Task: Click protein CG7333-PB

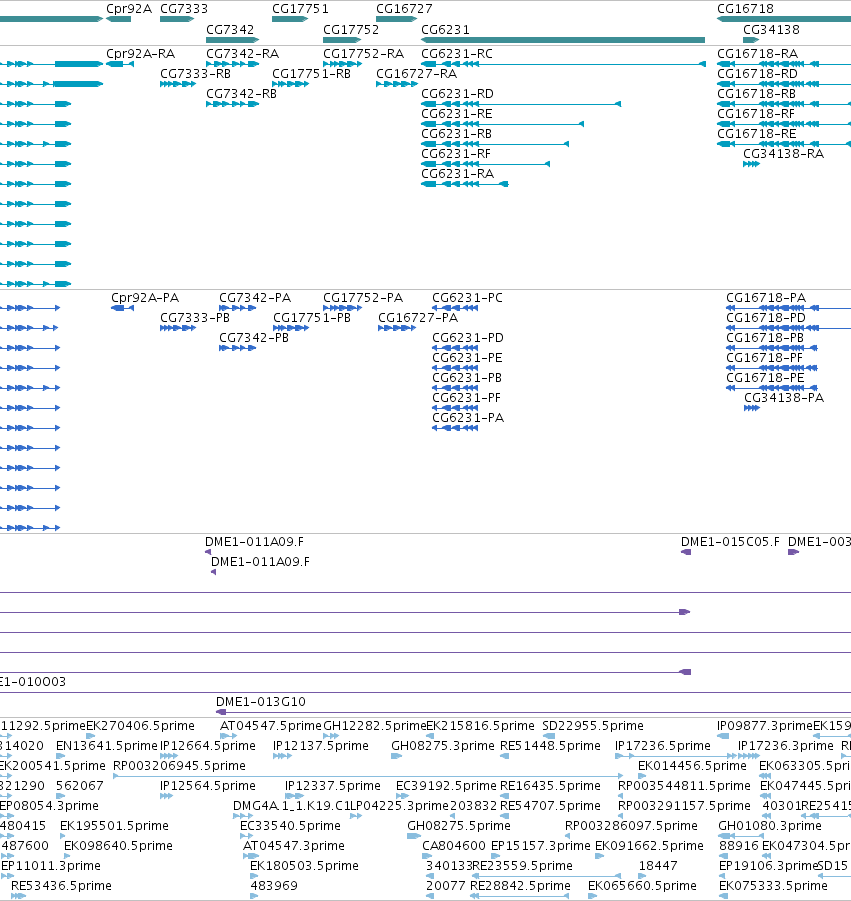Action: [194, 318]
